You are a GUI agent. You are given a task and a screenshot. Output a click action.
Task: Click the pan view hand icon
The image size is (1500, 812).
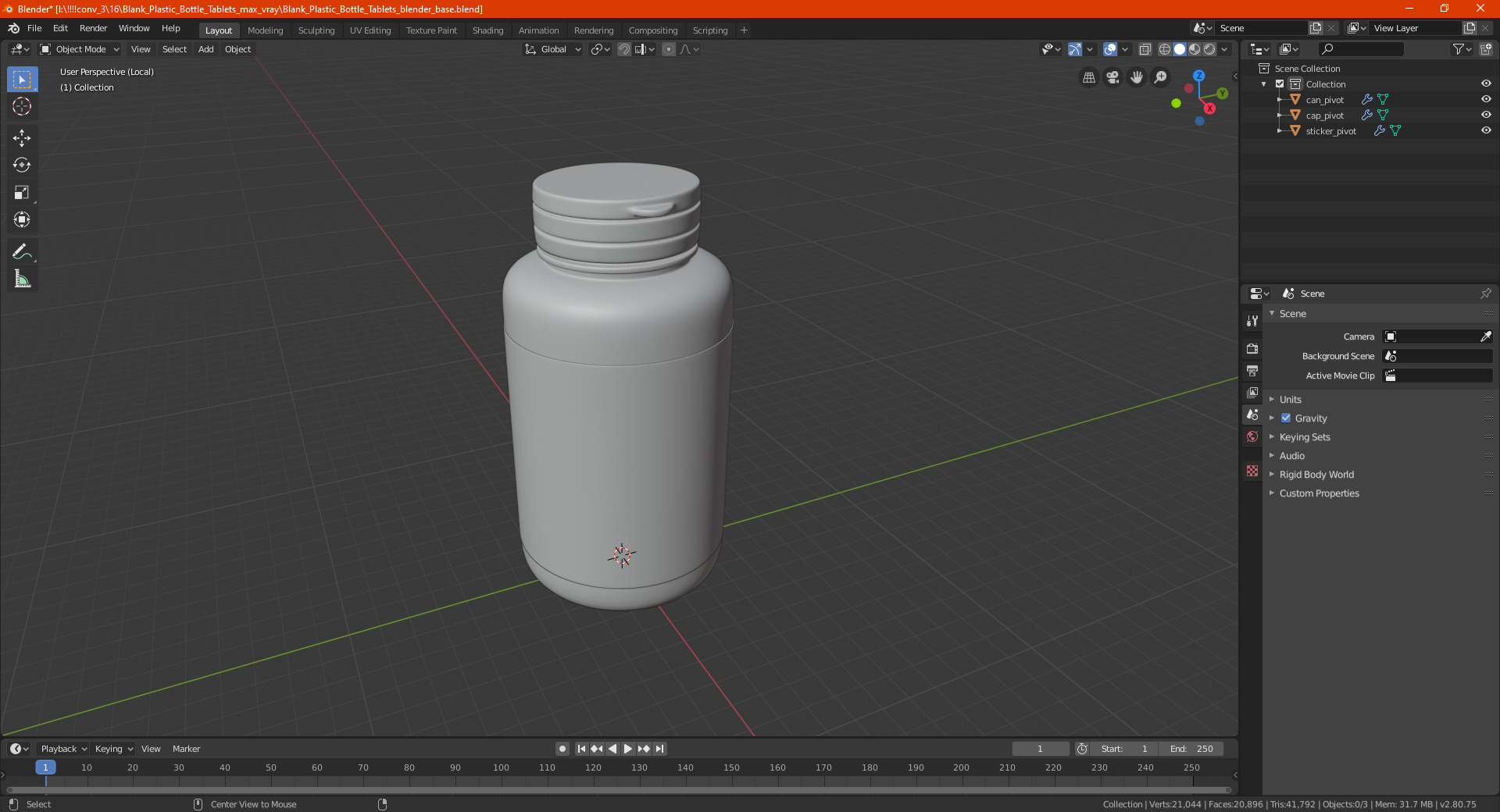click(x=1137, y=77)
